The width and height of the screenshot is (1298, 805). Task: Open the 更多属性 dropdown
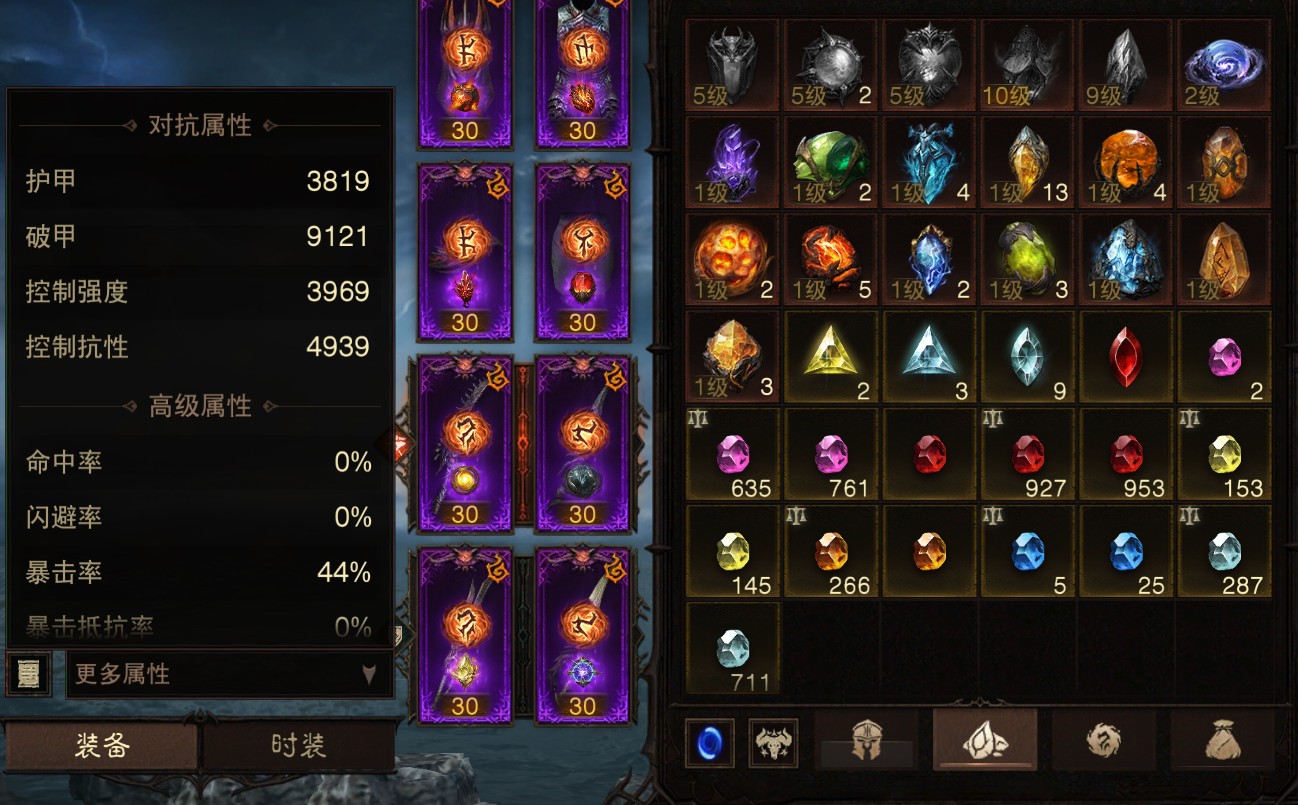[x=229, y=674]
